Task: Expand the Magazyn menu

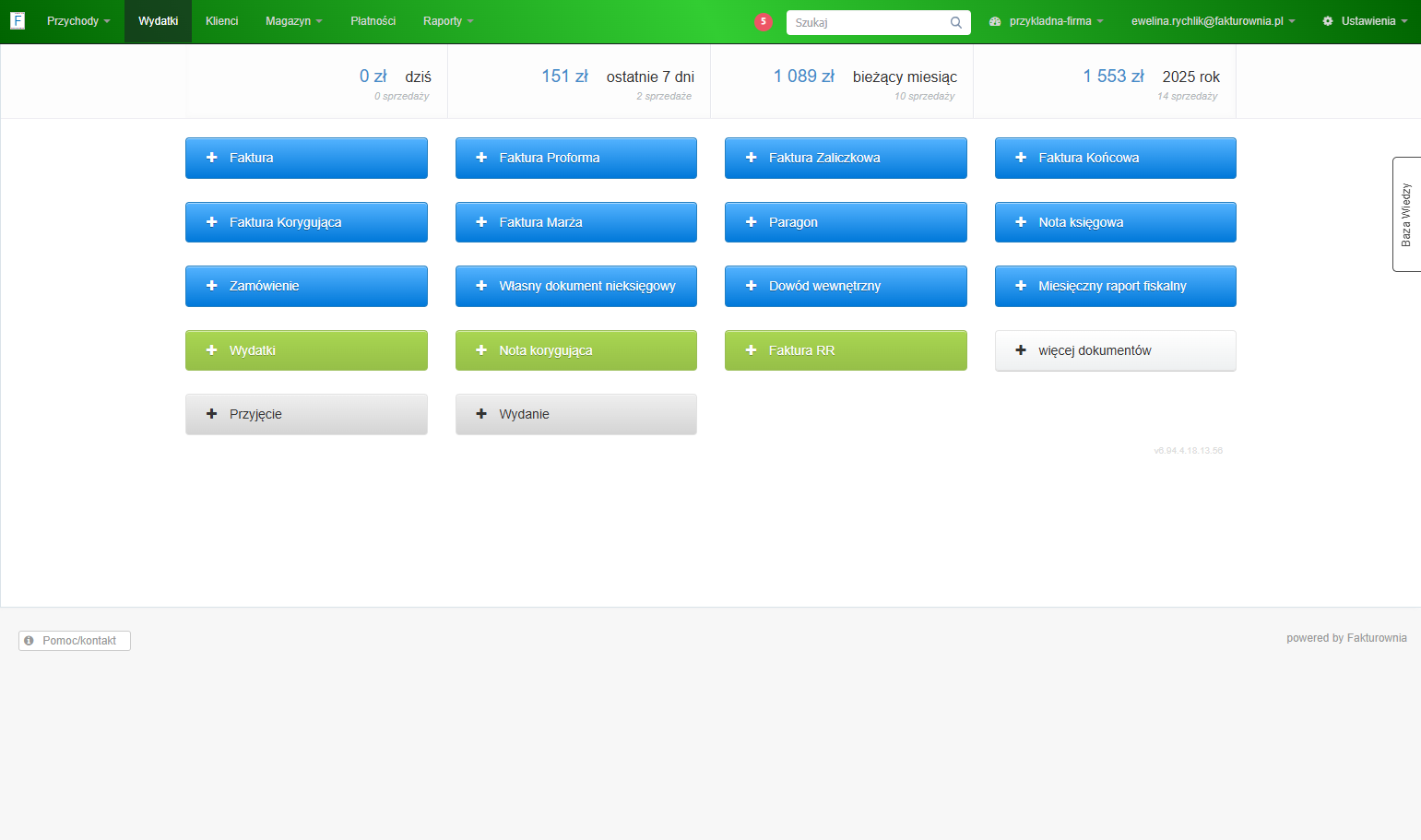Action: [x=294, y=21]
